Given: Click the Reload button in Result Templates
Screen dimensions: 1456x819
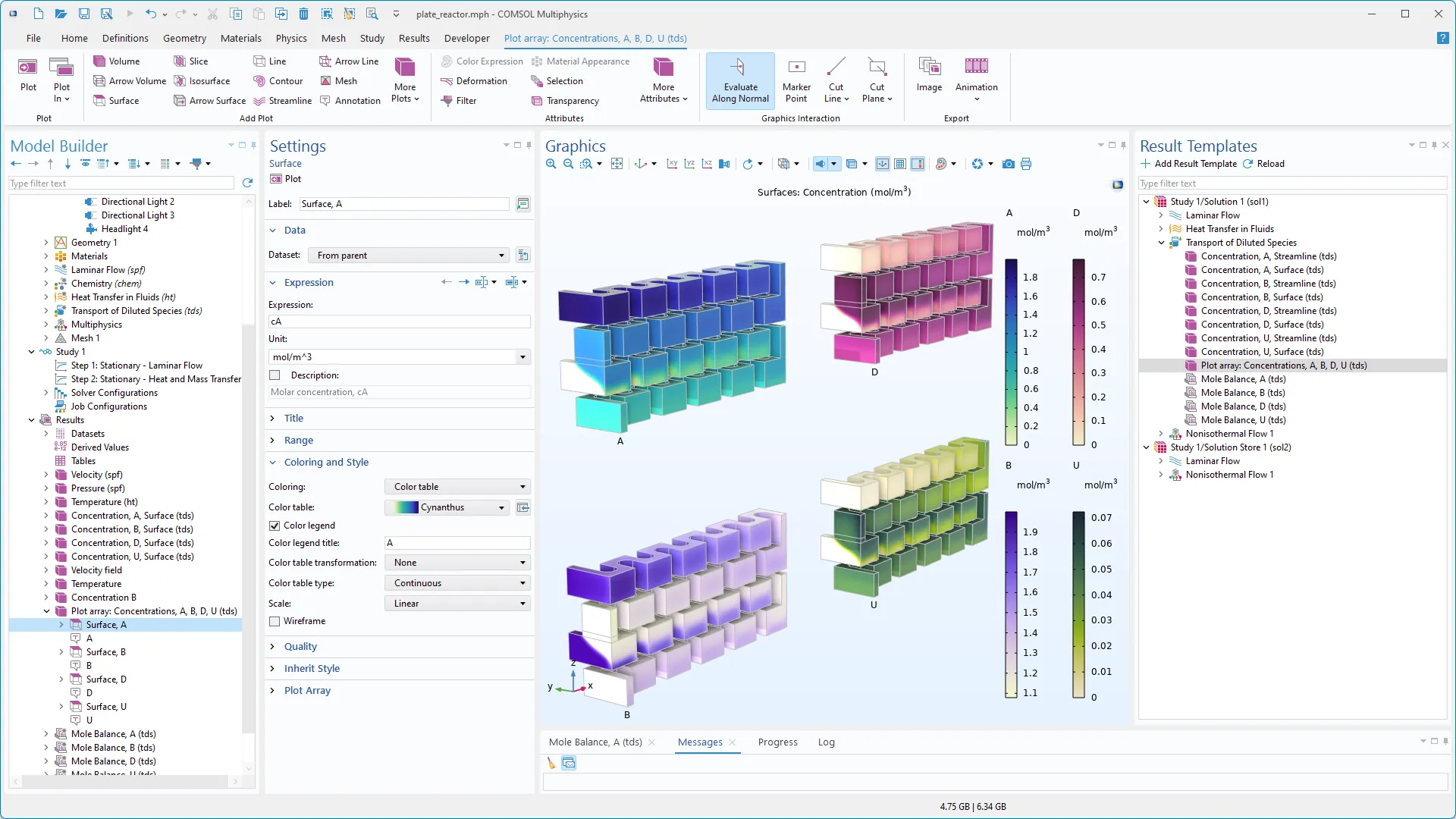Looking at the screenshot, I should coord(1263,164).
